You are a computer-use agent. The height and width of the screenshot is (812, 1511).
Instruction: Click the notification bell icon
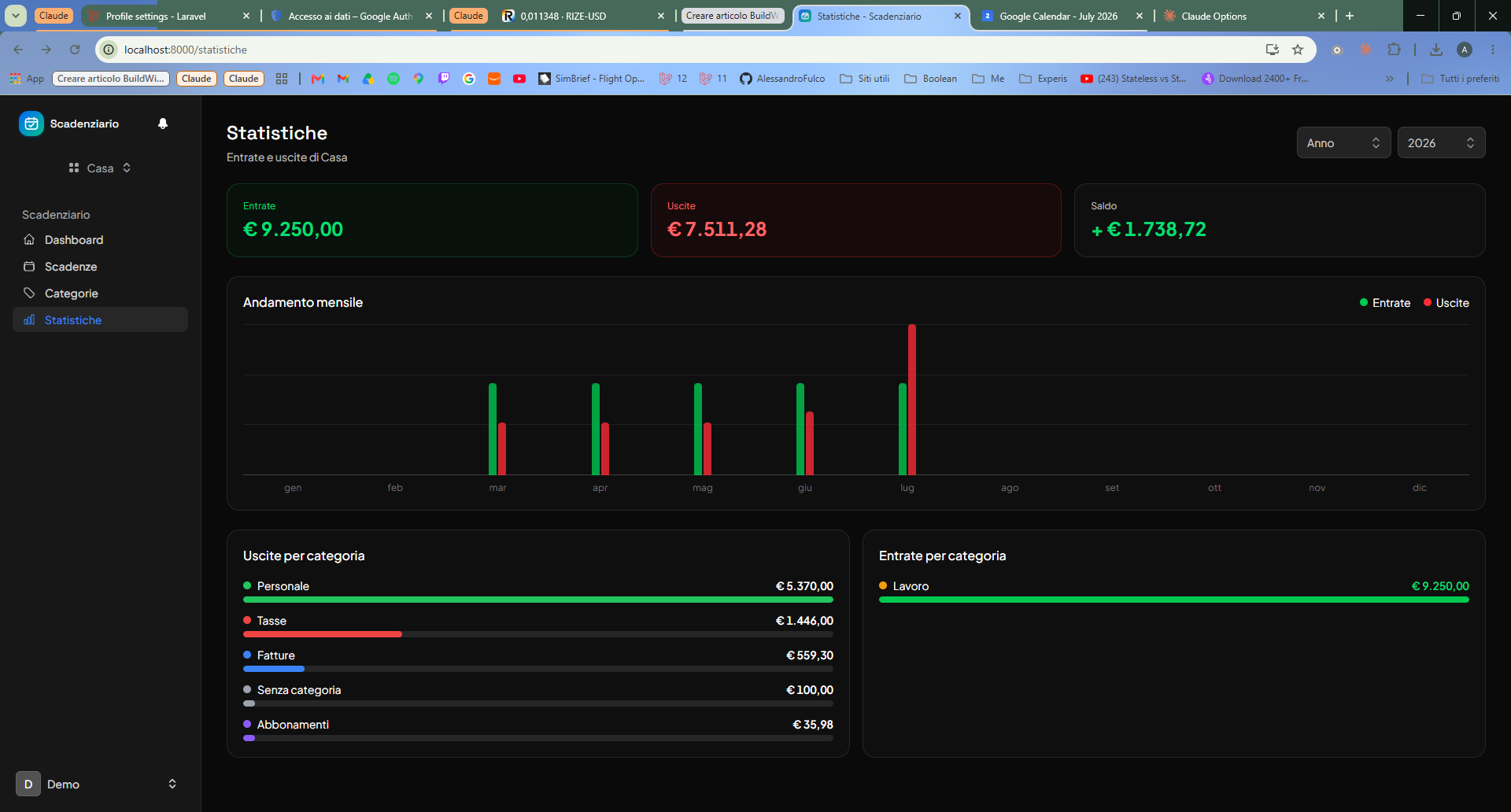tap(163, 124)
